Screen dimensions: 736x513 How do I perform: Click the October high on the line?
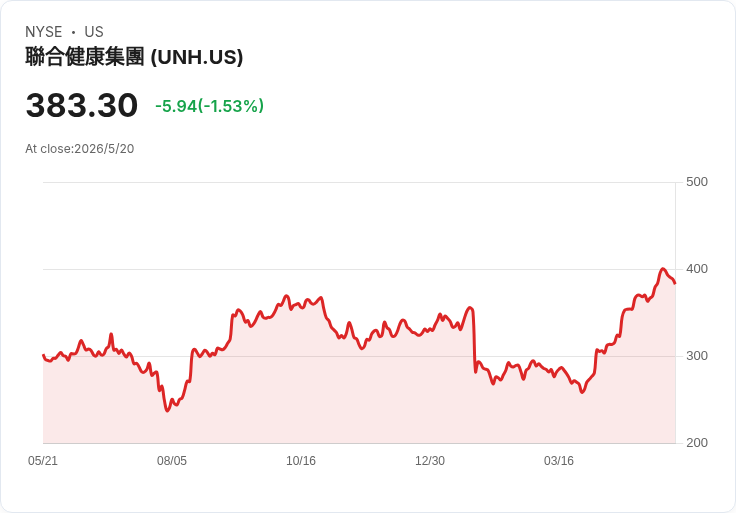click(286, 296)
